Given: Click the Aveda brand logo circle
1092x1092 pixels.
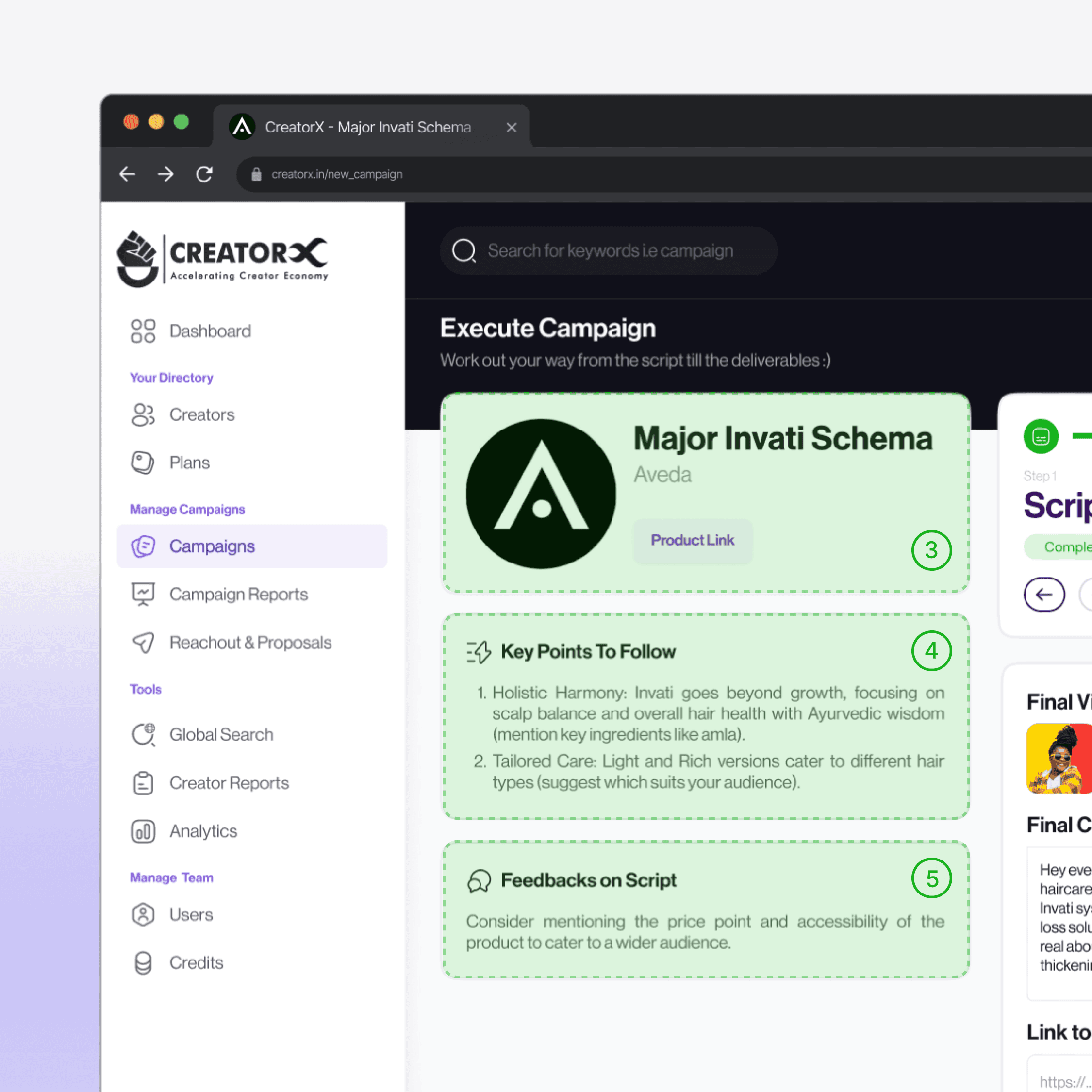Looking at the screenshot, I should point(541,494).
